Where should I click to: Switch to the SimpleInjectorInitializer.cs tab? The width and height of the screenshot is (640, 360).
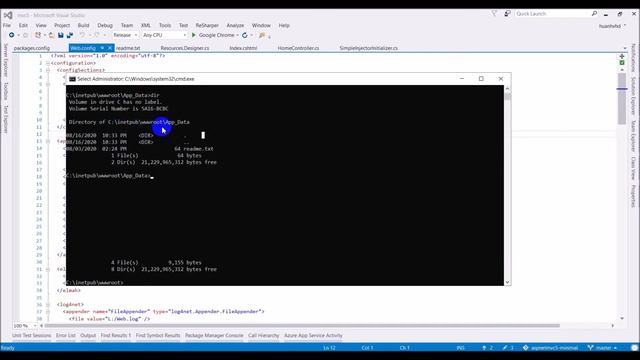pos(369,48)
